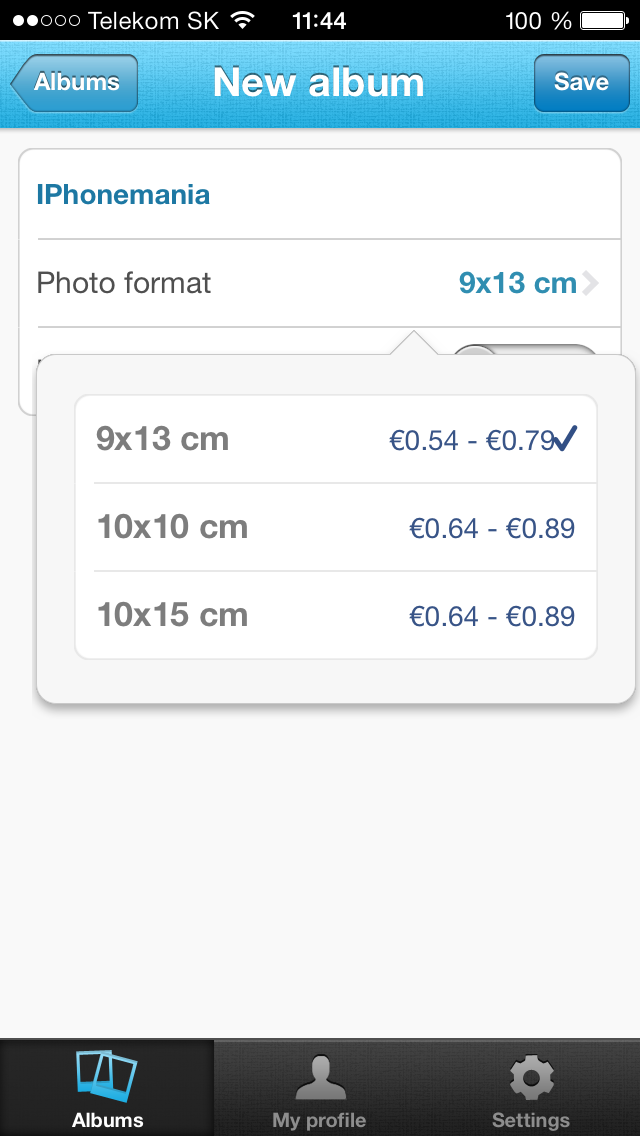Tap the €0.64 - €0.89 price for 10x10
The image size is (640, 1136).
(492, 528)
